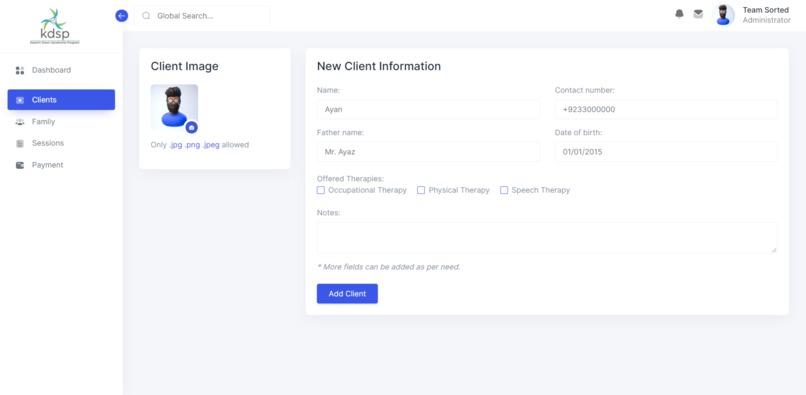Screen dimensions: 806x395
Task: Go to Famliy in the sidebar
Action: pyautogui.click(x=61, y=122)
